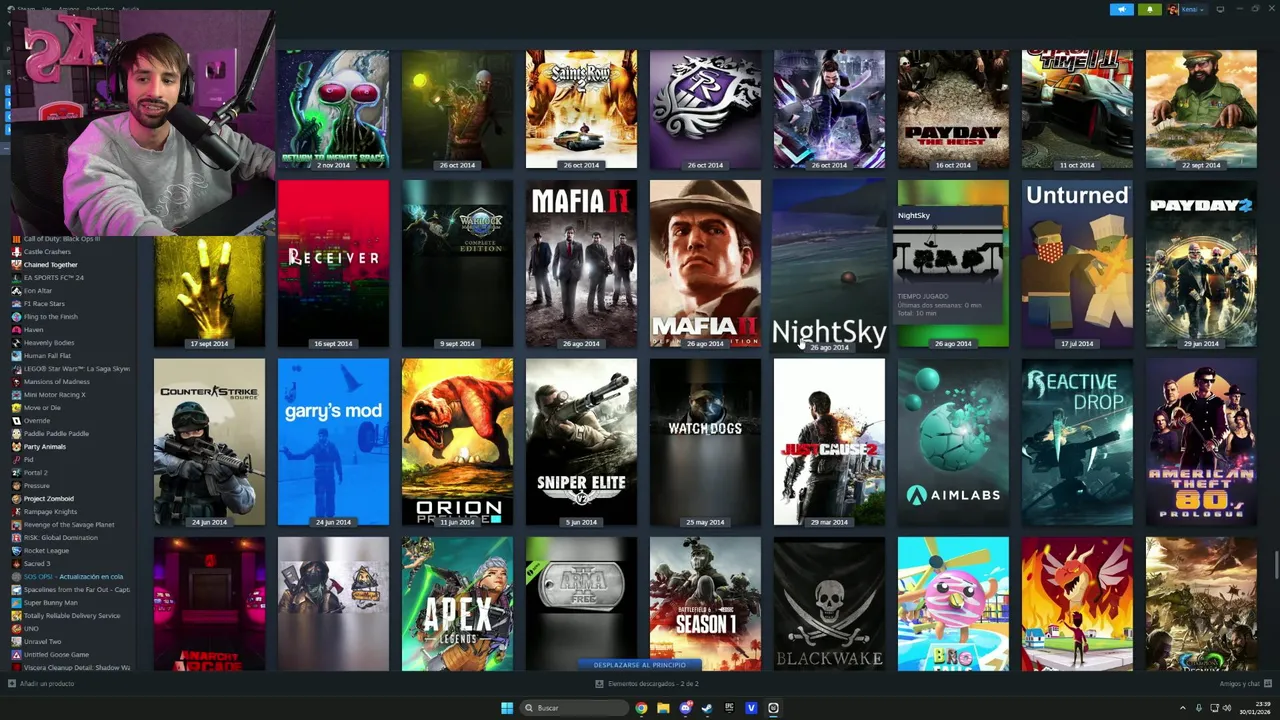Open Epic Games Launcher from taskbar
1280x720 pixels.
(729, 708)
